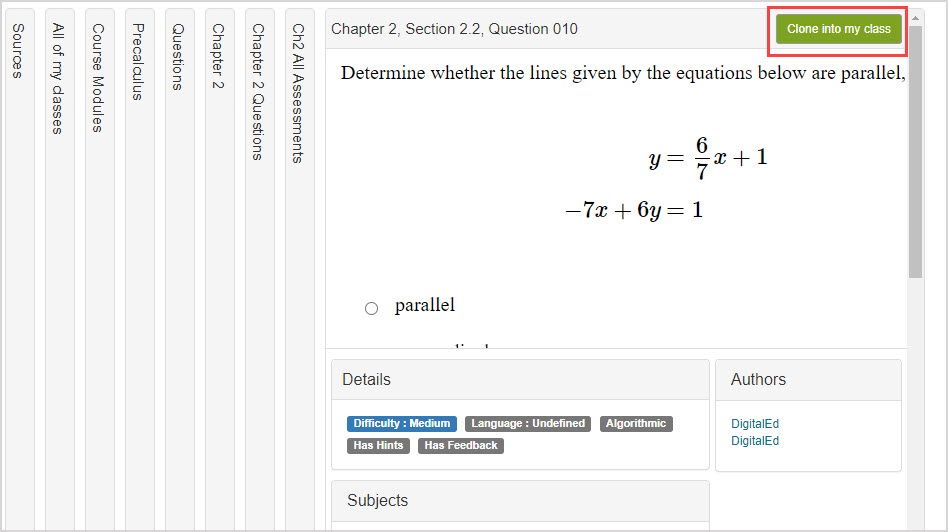Switch to the All of my classes tab
Screen dimensions: 948x532
coord(58,78)
